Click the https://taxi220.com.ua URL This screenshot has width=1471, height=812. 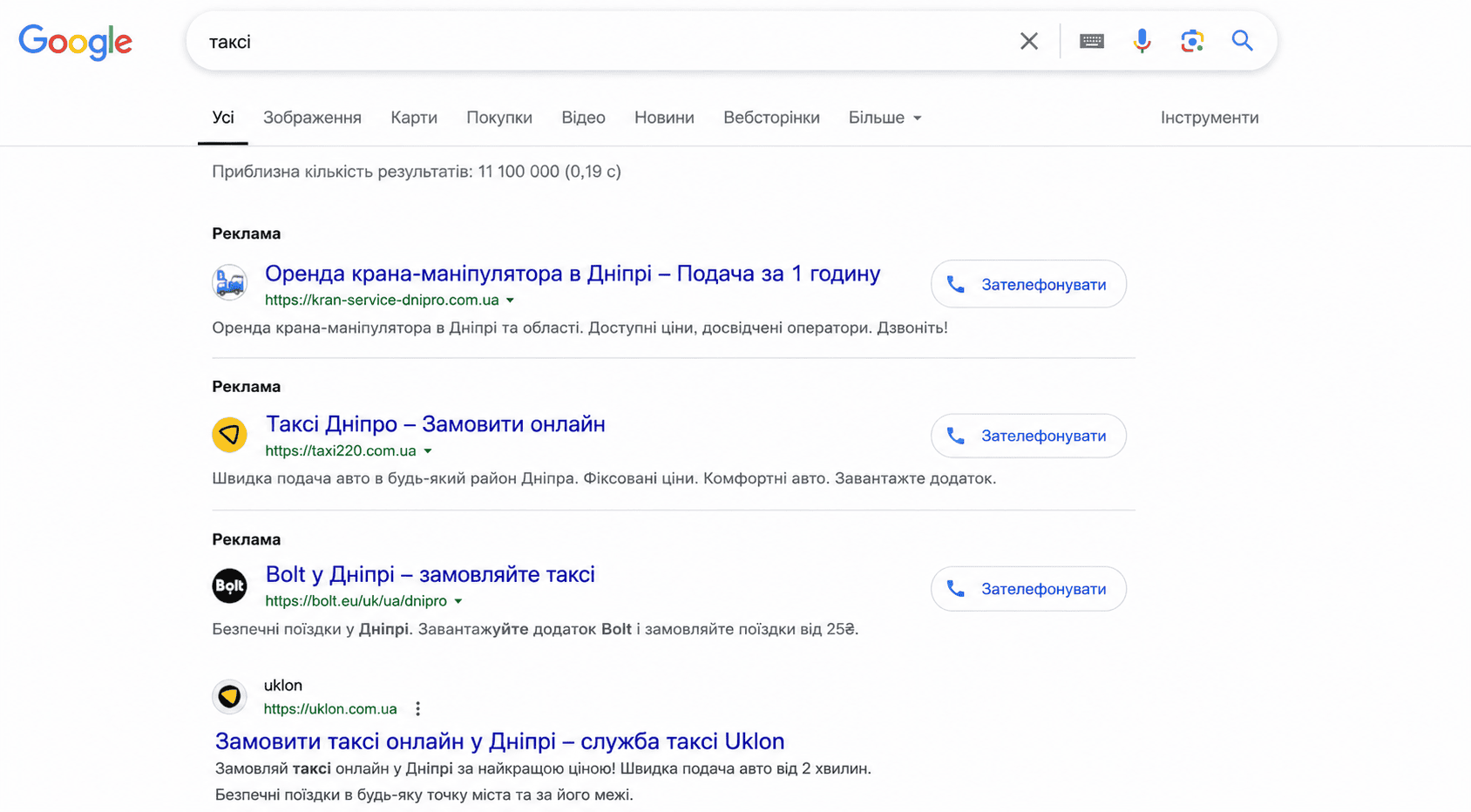click(x=341, y=451)
